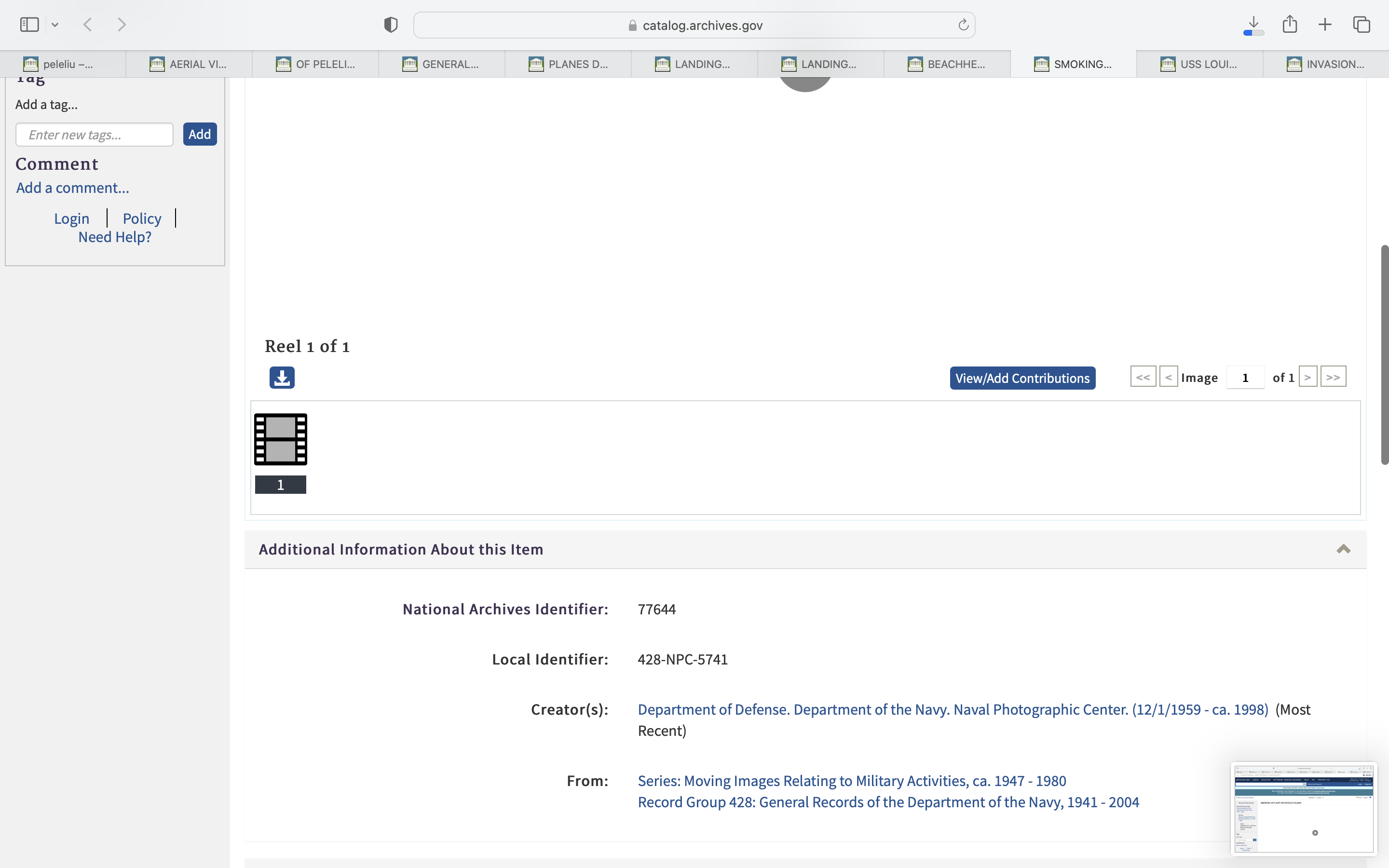The width and height of the screenshot is (1389, 868).
Task: Open a new tab with plus icon
Action: [1325, 25]
